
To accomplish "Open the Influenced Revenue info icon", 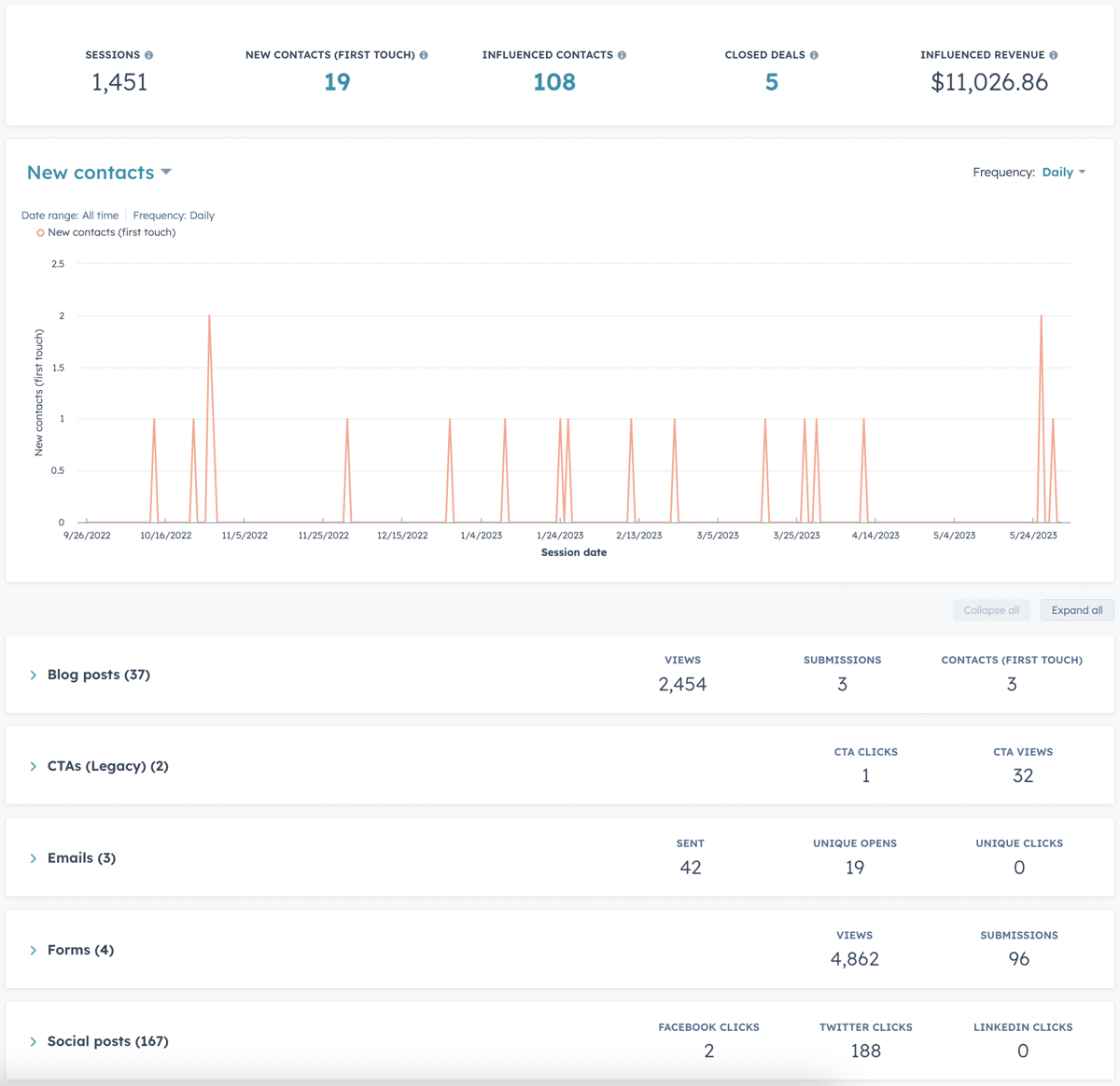I will (1055, 54).
